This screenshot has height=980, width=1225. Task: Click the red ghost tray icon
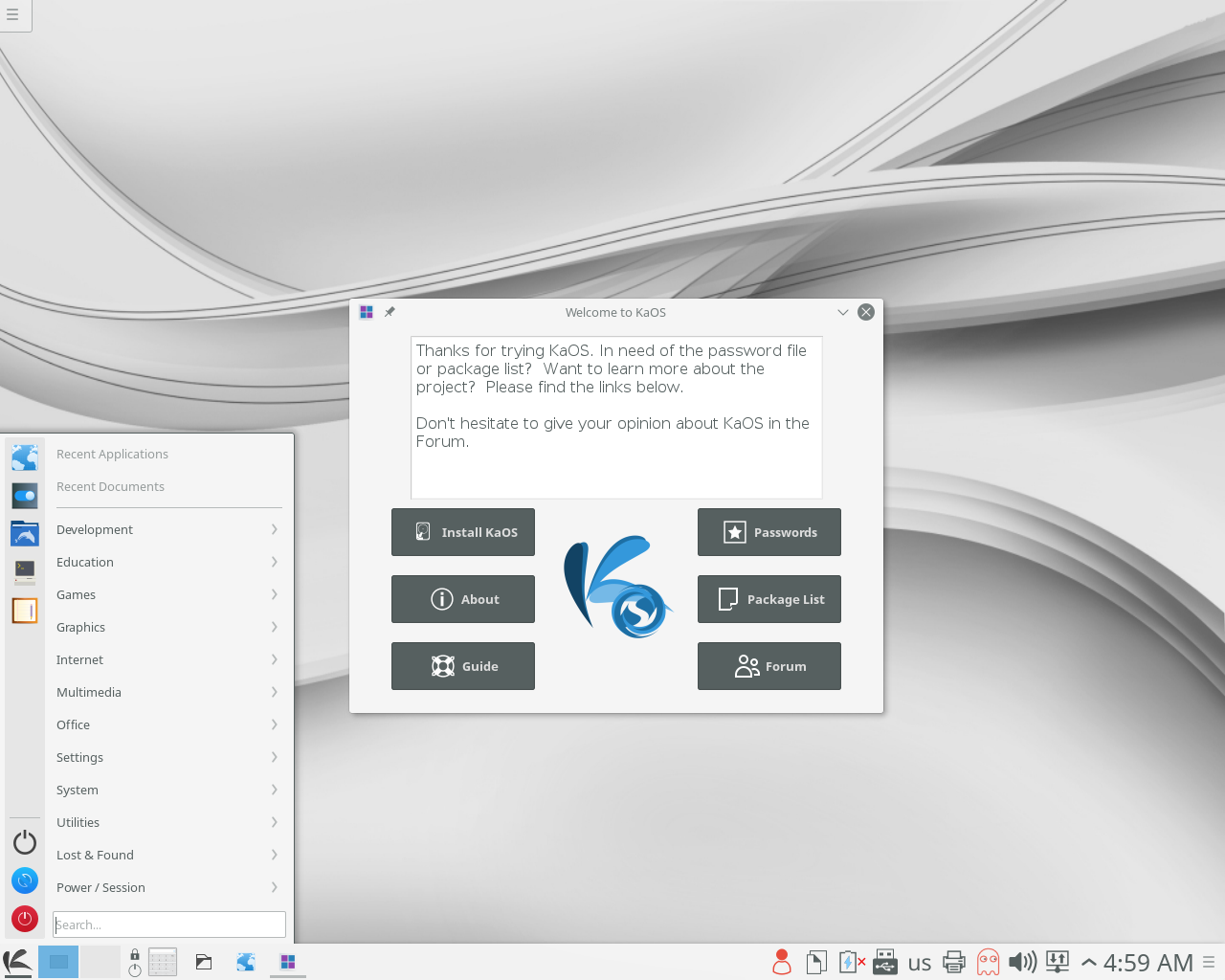pos(989,962)
